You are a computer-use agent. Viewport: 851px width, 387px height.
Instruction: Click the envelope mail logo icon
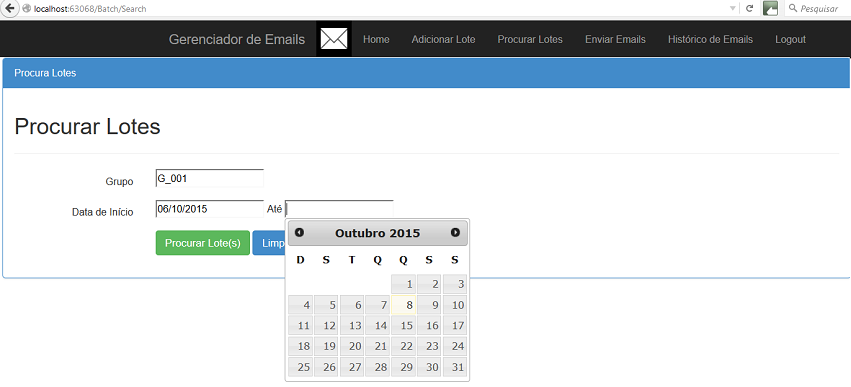tap(334, 39)
